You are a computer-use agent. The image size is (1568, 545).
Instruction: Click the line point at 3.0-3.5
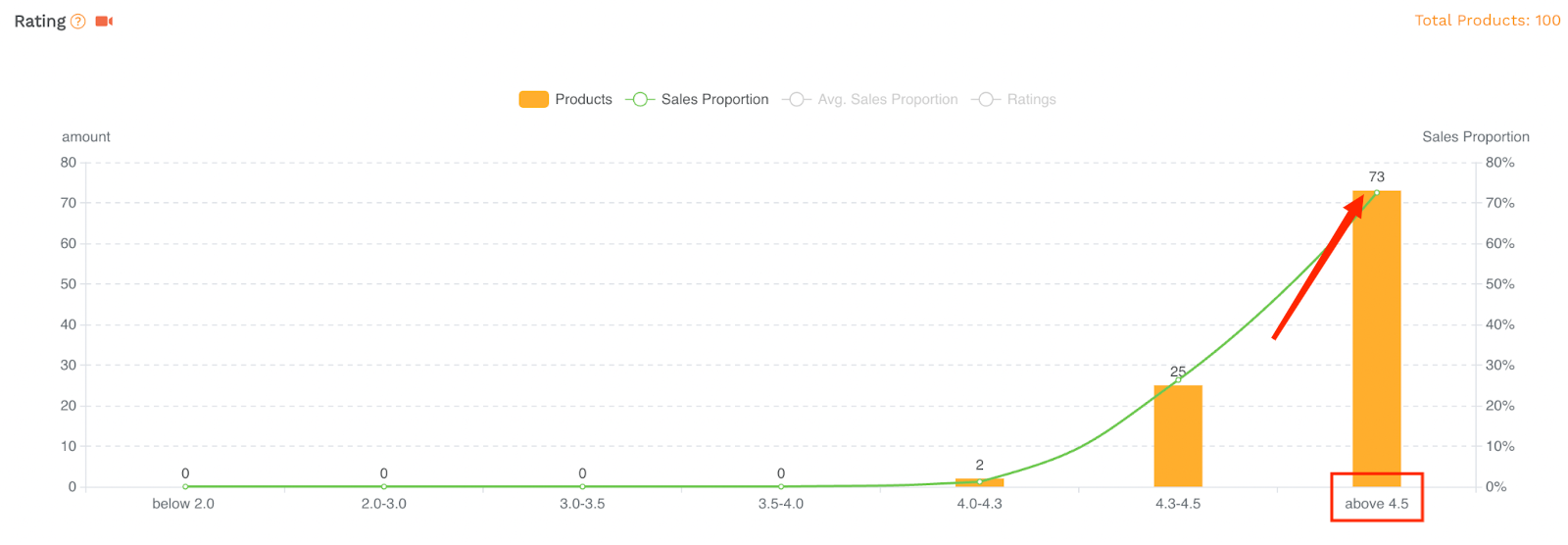[x=582, y=486]
